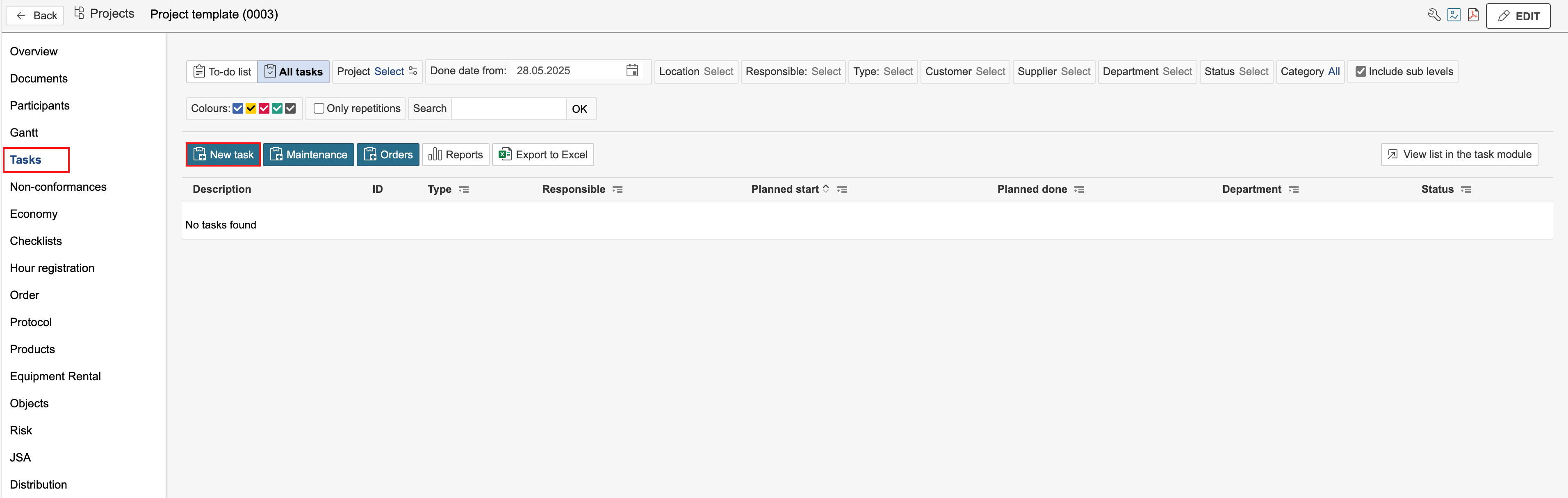Click the Status column filter icon

point(1466,190)
